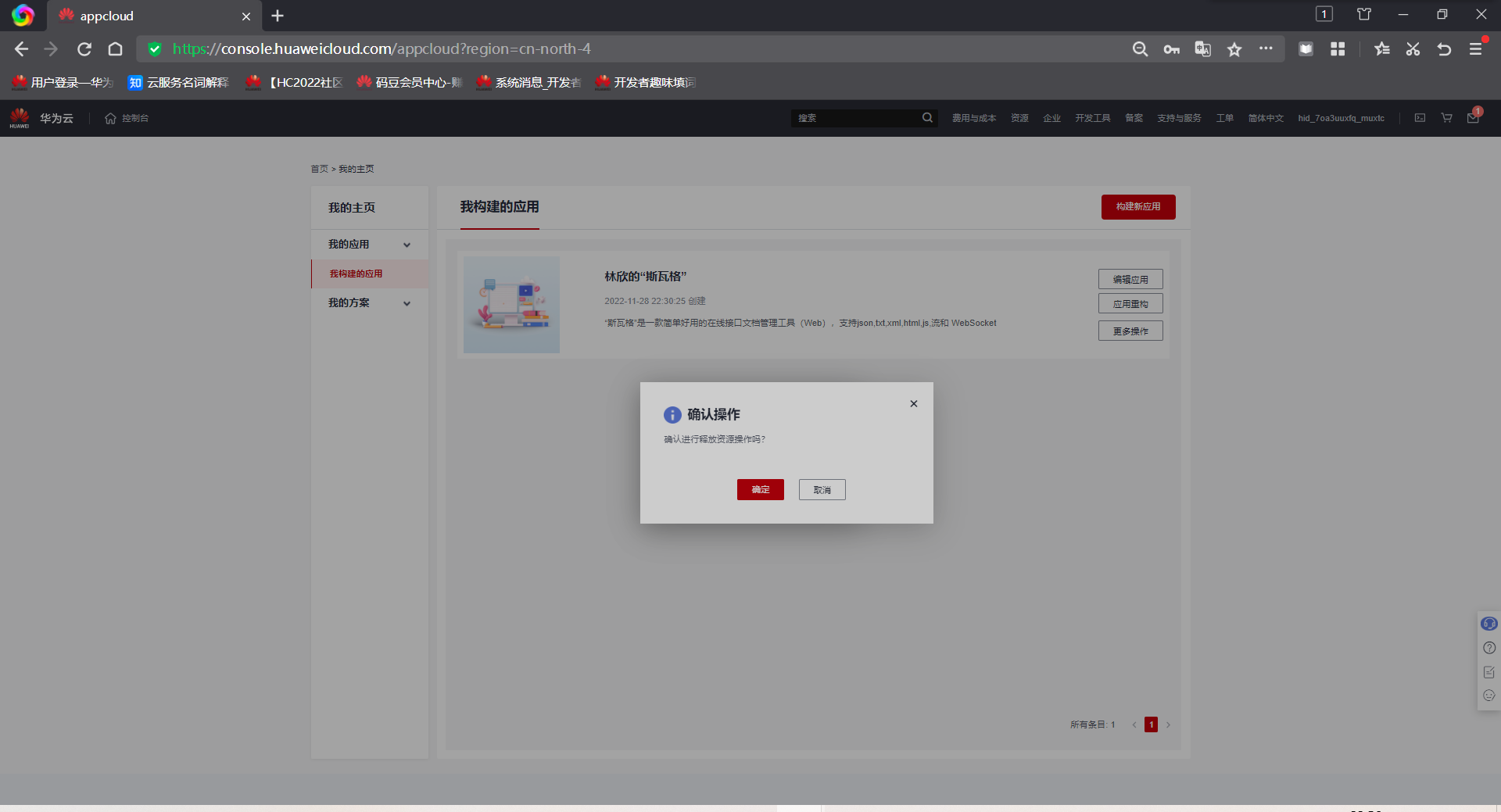Cancel the dialog with 取消 button
1501x812 pixels.
[822, 489]
